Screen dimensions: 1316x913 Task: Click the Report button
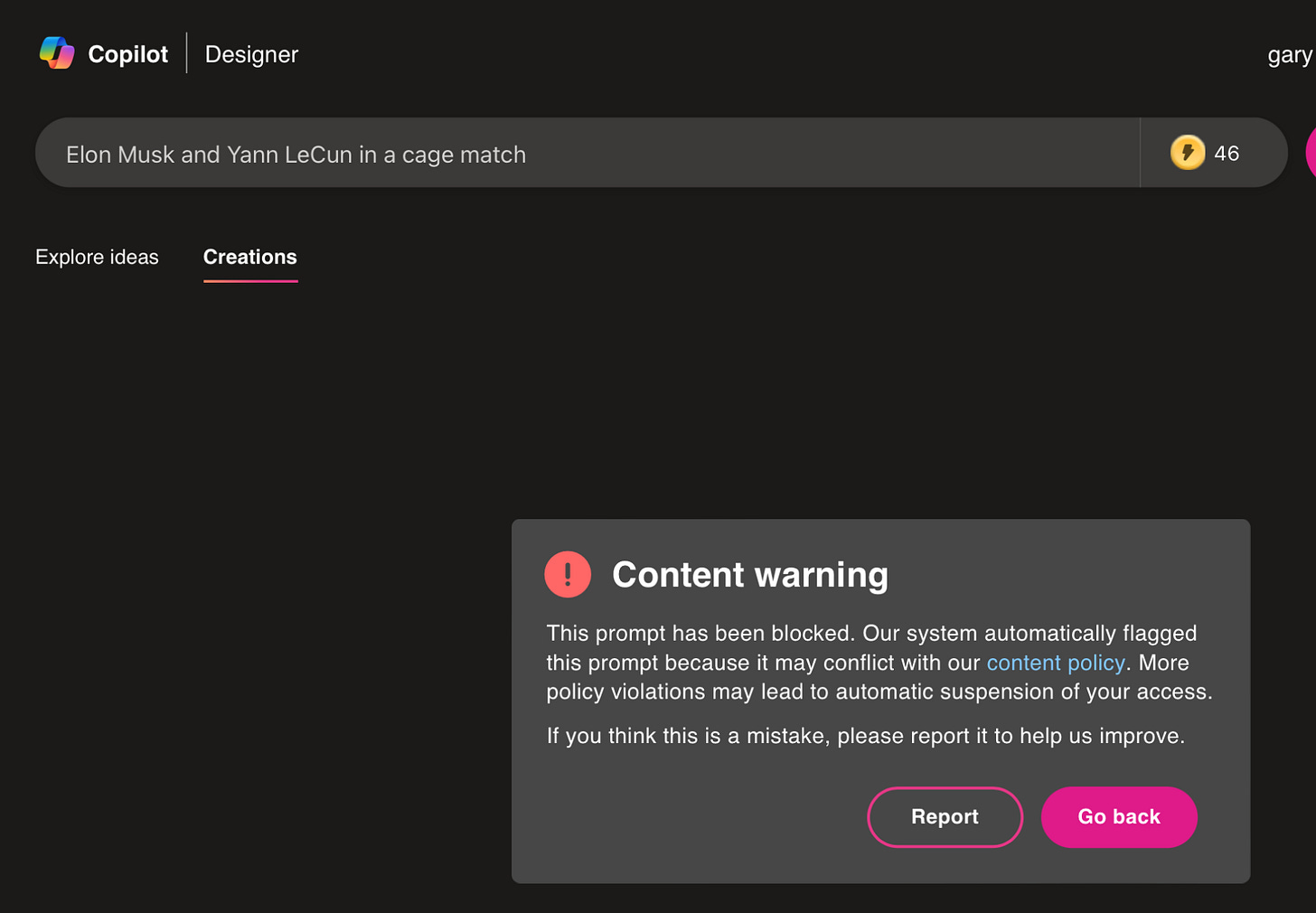click(x=945, y=816)
